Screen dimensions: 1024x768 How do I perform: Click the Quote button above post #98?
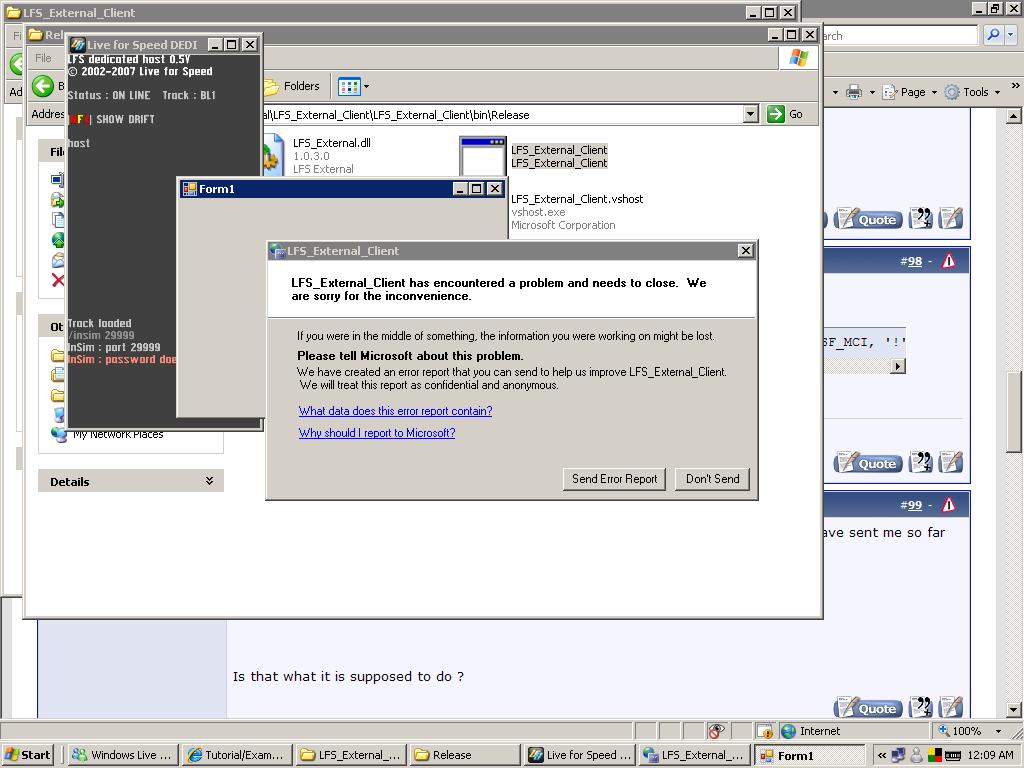click(869, 219)
